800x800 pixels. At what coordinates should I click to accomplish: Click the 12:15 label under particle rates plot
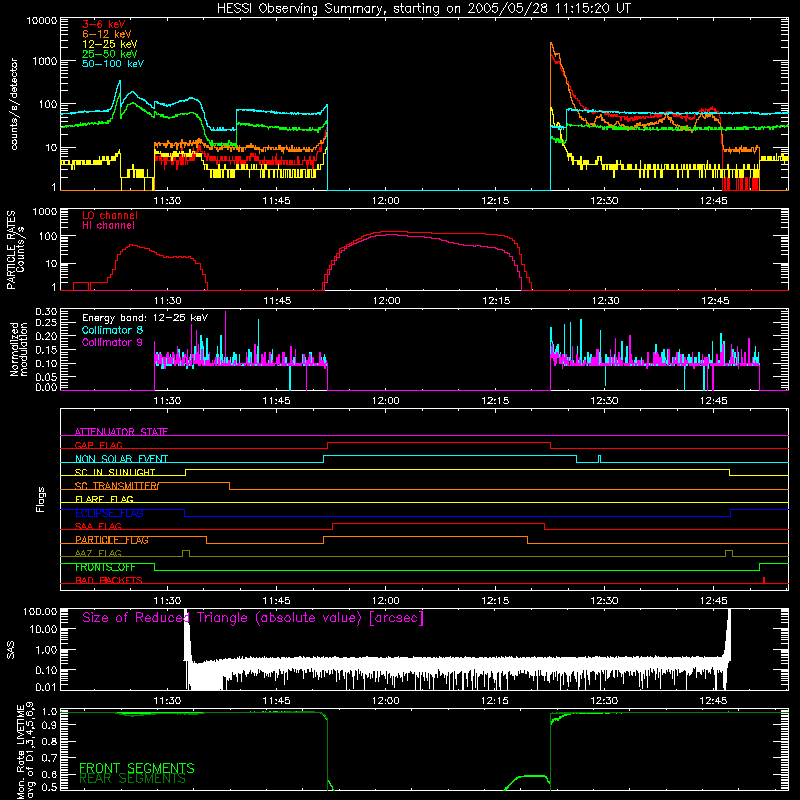496,301
